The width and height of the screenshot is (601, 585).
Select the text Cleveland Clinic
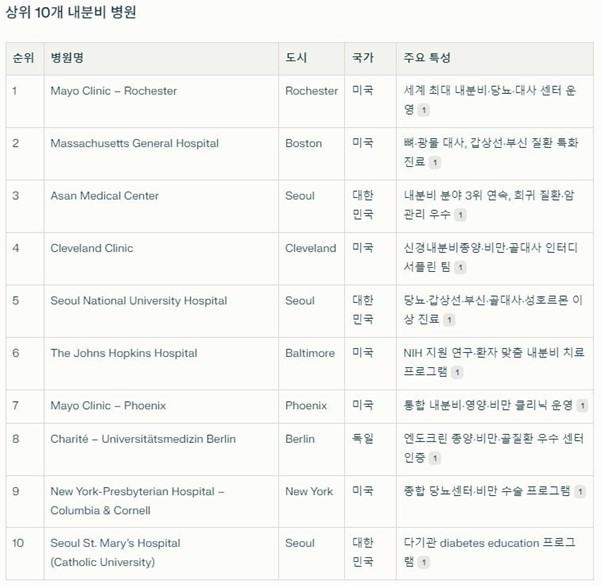[x=92, y=248]
